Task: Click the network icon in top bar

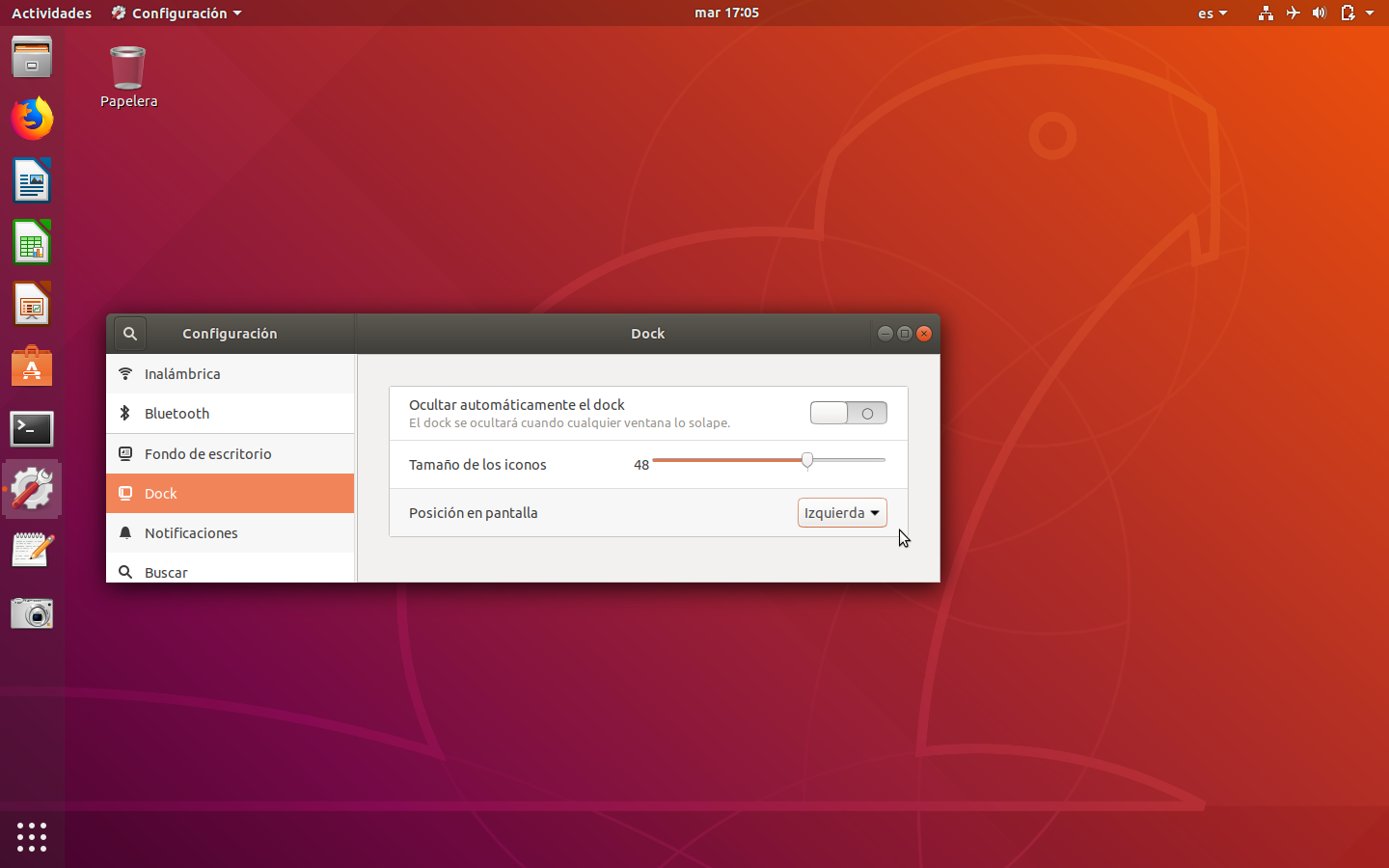Action: (x=1266, y=13)
